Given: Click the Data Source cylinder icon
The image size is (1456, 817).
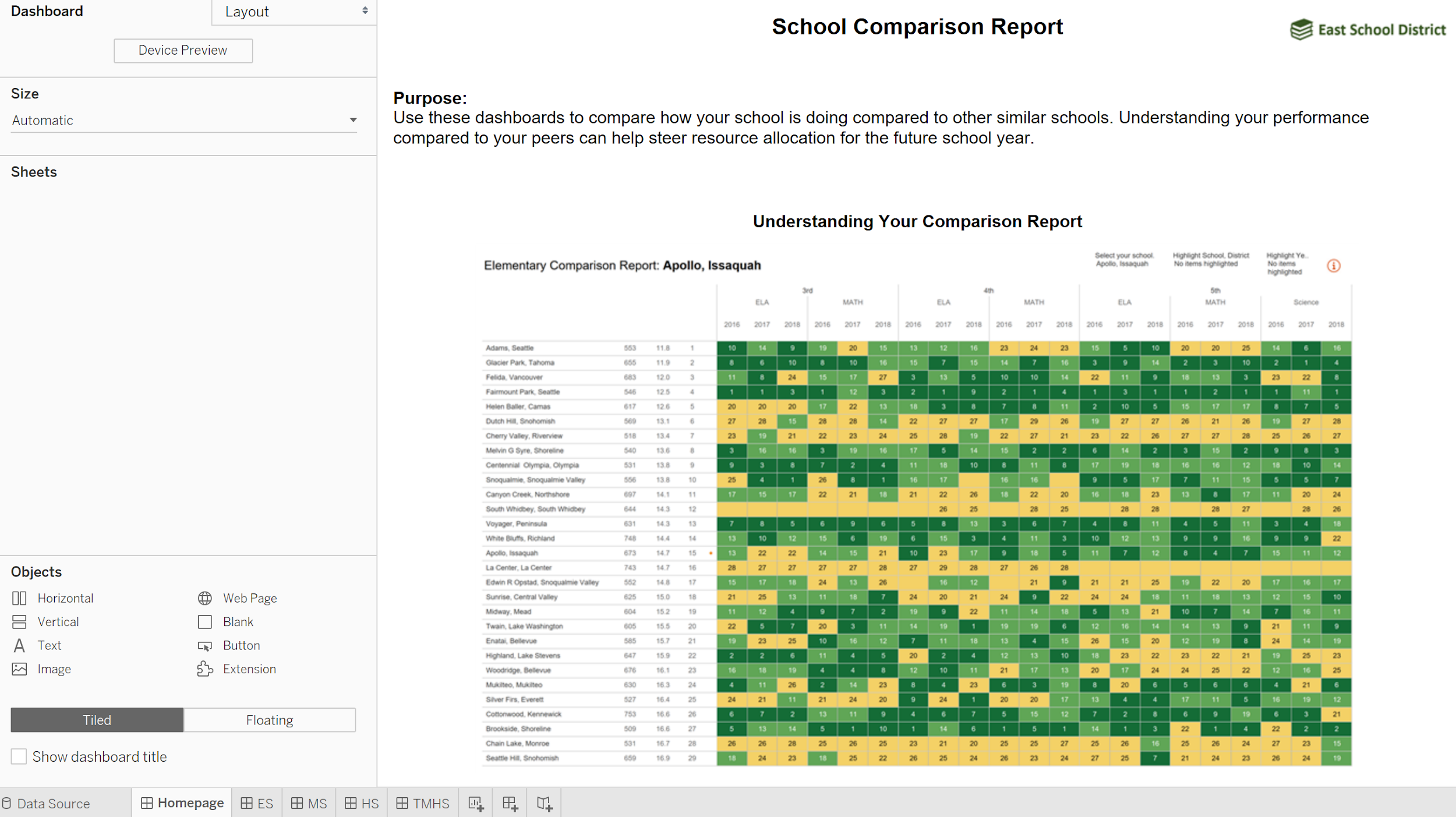Looking at the screenshot, I should click(7, 804).
